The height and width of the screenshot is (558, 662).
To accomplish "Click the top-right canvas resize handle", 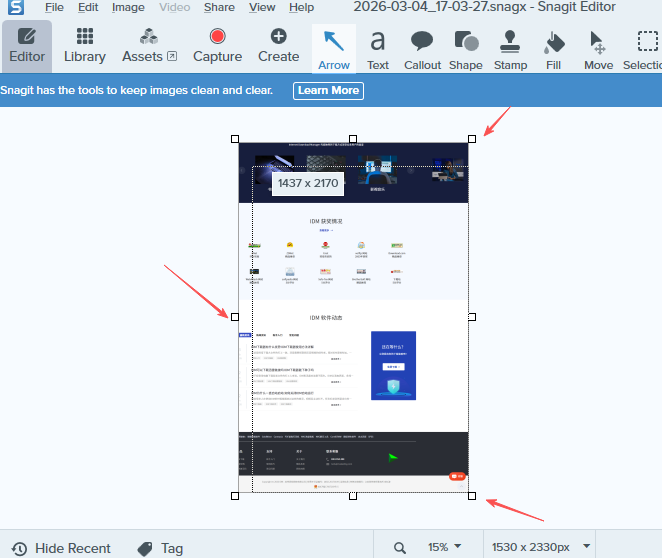I will tap(472, 139).
